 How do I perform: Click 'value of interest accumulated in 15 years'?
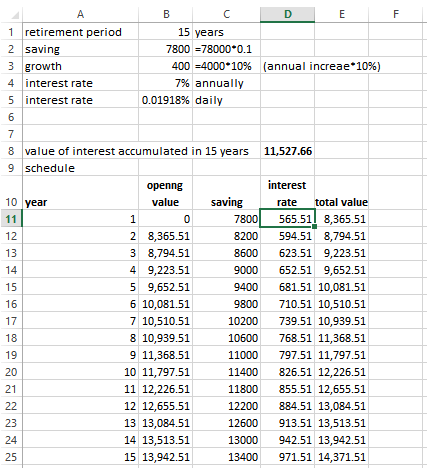pyautogui.click(x=137, y=151)
